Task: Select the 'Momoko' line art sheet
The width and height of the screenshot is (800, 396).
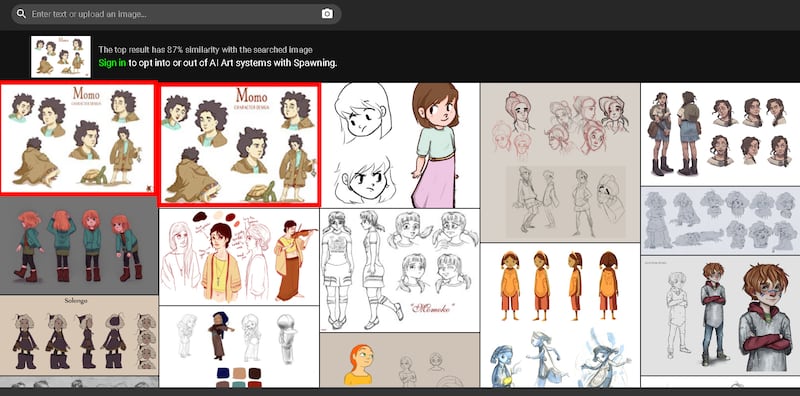Action: coord(400,270)
